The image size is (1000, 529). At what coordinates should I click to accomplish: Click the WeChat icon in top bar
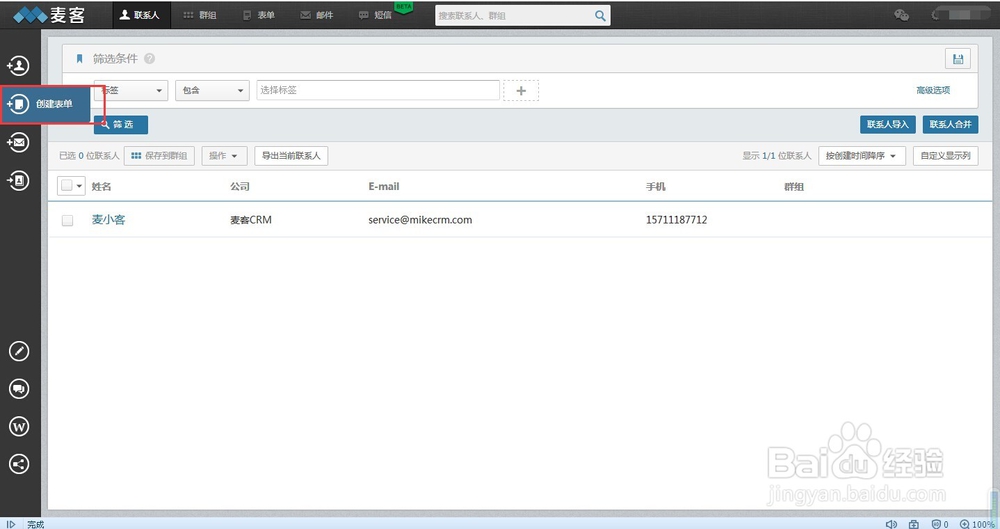[x=901, y=15]
